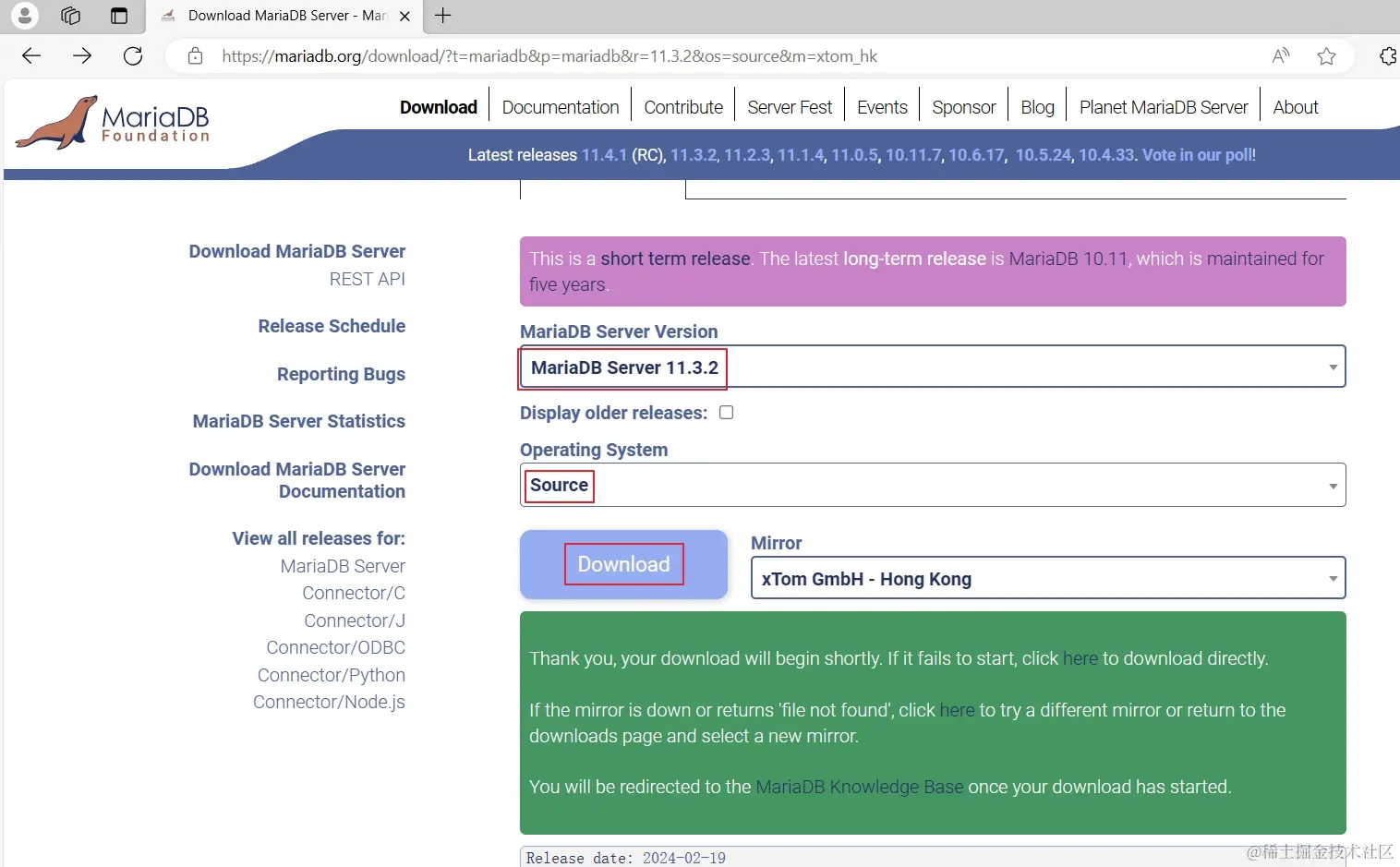
Task: View releases for Connector/ODBC
Action: click(336, 647)
